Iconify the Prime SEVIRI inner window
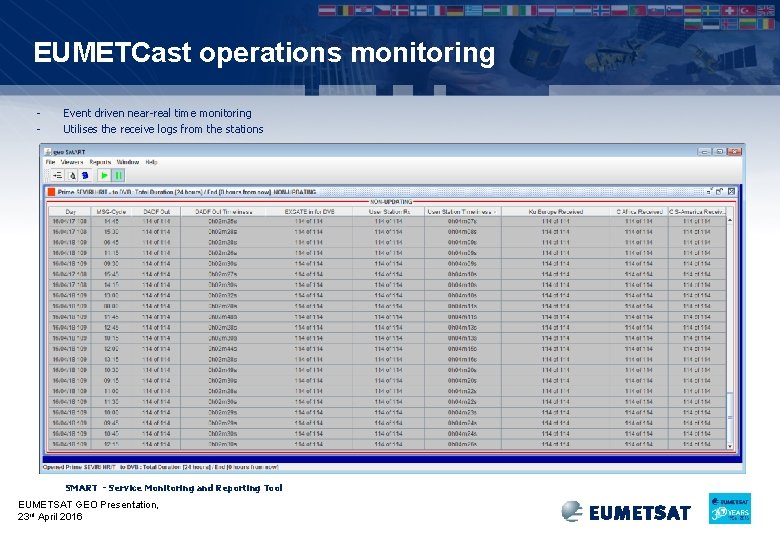The image size is (780, 540). pyautogui.click(x=710, y=191)
